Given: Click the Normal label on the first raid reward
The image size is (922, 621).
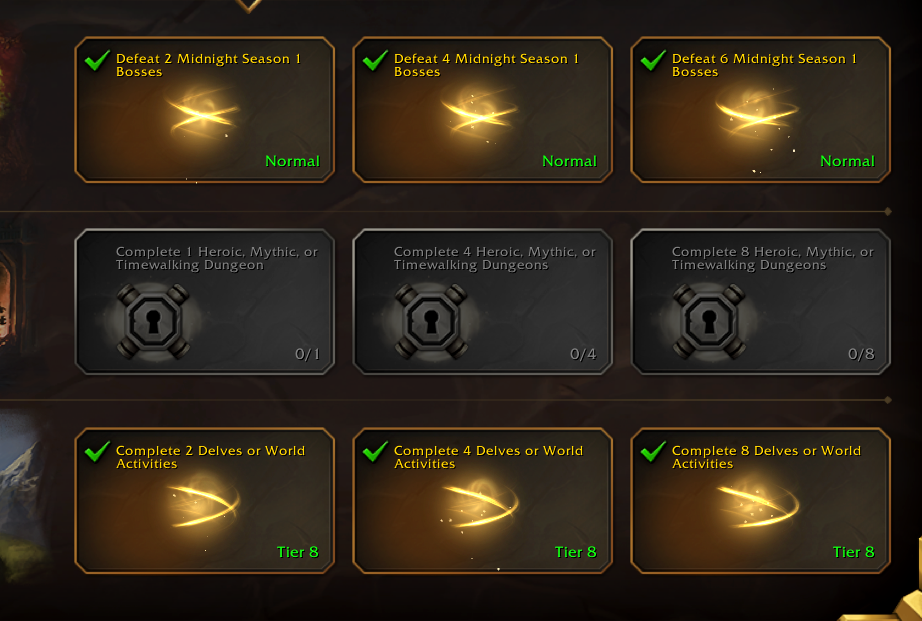Looking at the screenshot, I should point(292,161).
